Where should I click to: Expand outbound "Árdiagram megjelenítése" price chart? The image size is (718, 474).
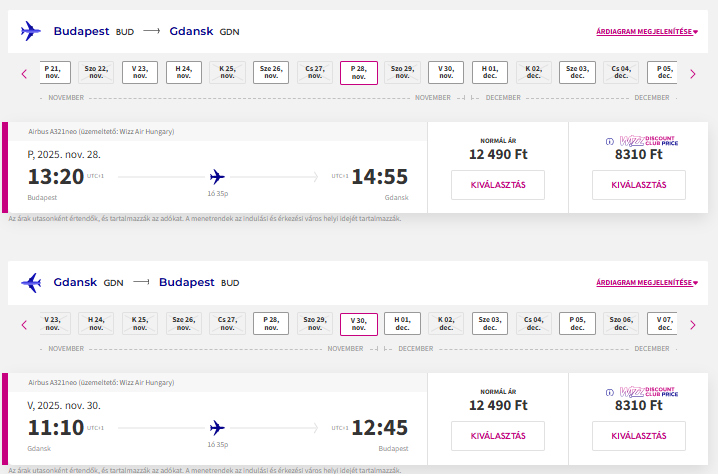pyautogui.click(x=646, y=32)
